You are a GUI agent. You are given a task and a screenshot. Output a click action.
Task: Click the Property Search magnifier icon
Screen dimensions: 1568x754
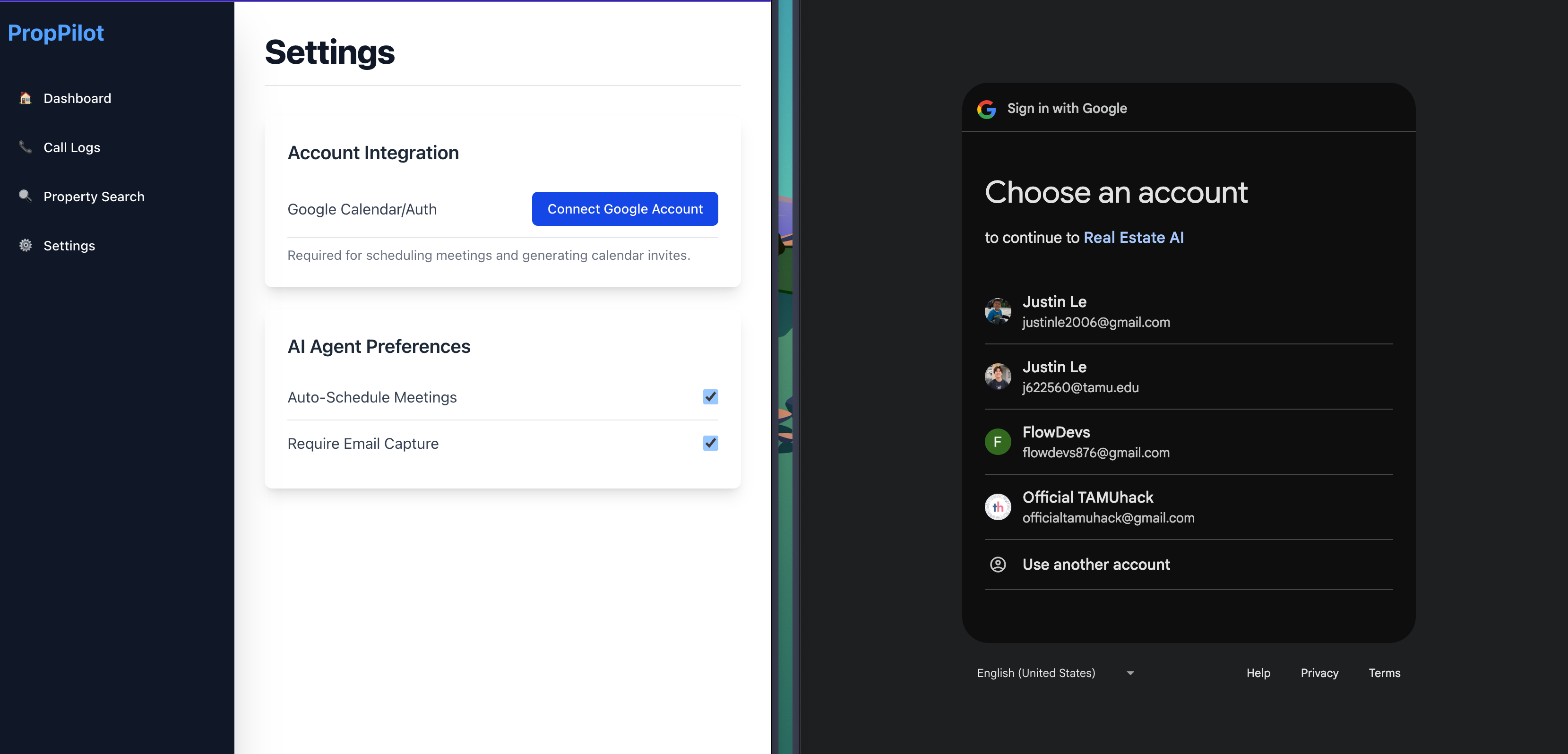tap(26, 196)
